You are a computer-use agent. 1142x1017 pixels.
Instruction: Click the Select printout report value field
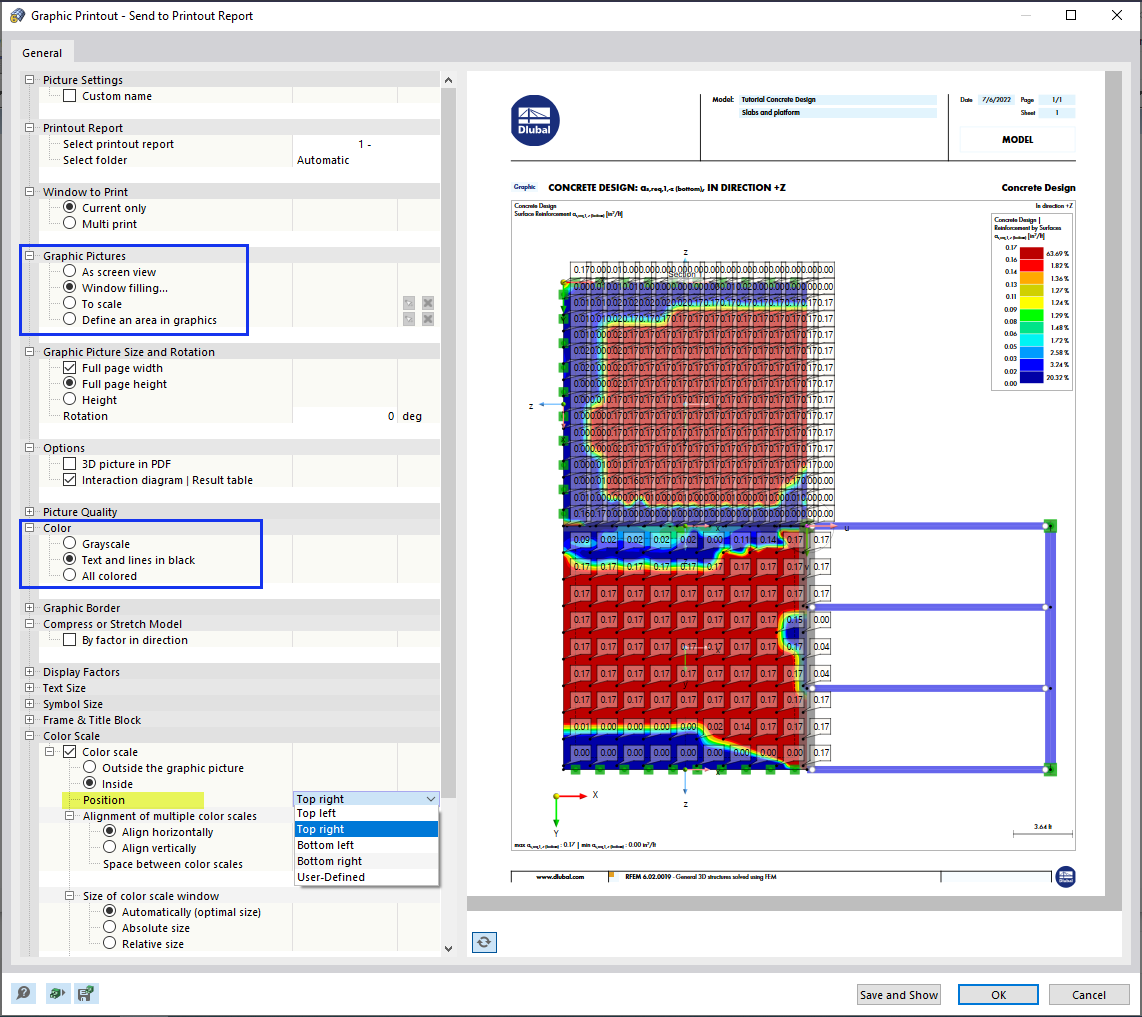coord(366,144)
